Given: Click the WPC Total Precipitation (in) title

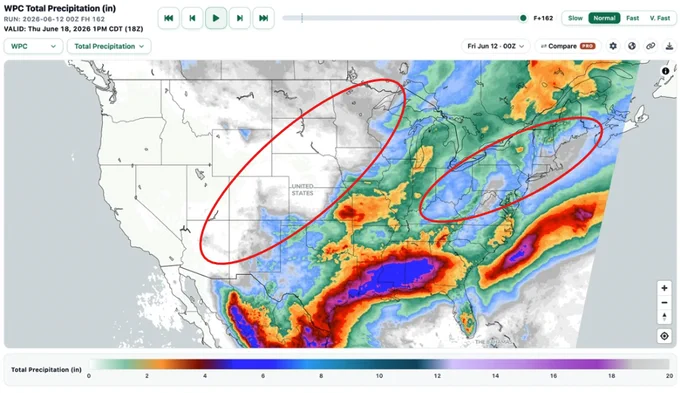Looking at the screenshot, I should [x=60, y=8].
